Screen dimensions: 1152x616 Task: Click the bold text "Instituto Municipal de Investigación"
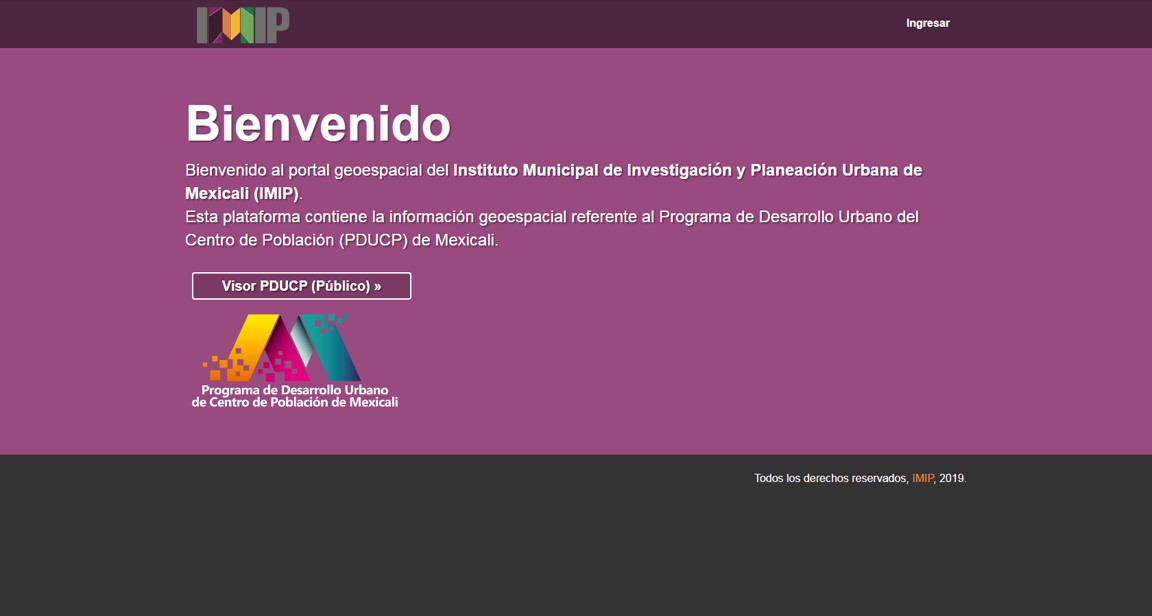tap(592, 171)
